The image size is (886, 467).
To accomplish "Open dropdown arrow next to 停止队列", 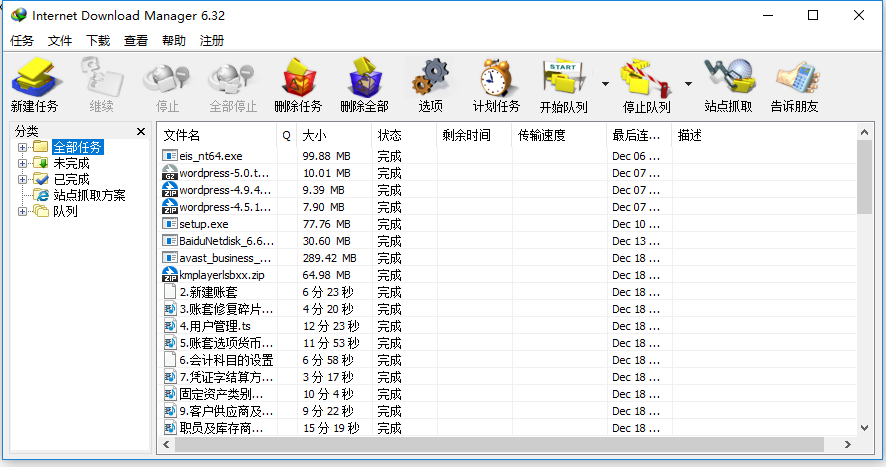I will [x=688, y=84].
